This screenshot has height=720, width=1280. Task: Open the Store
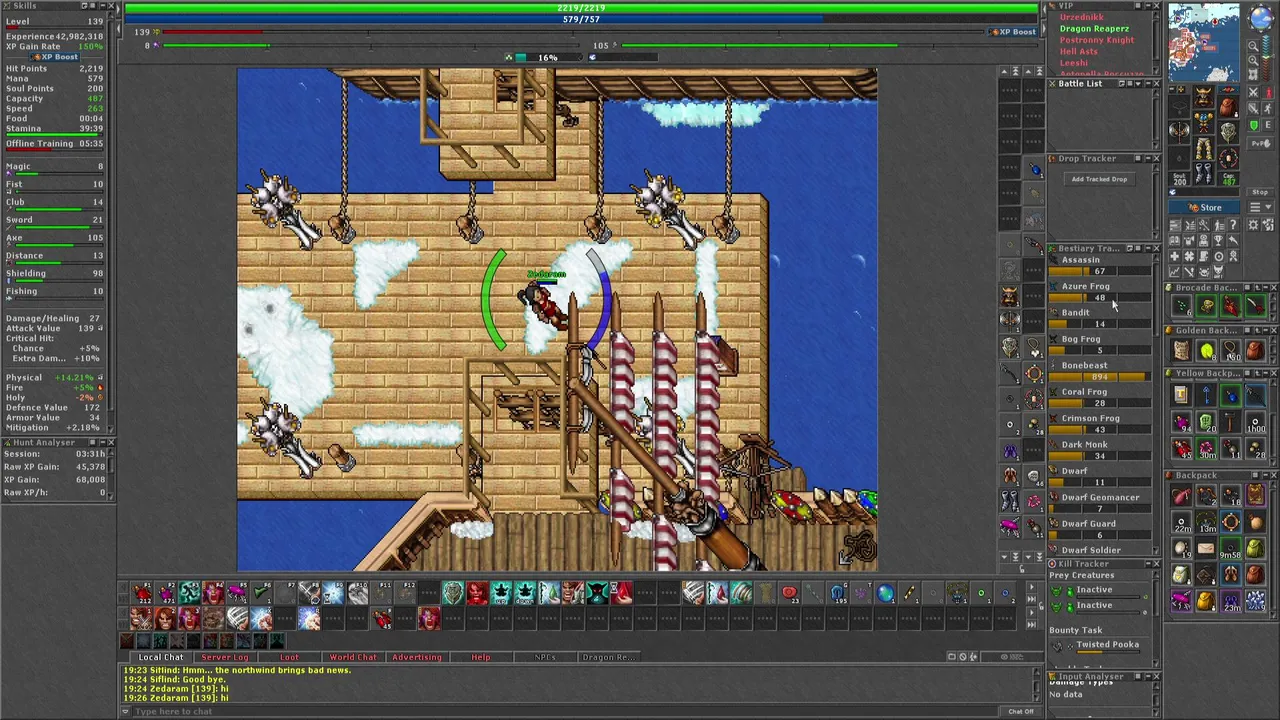pos(1204,207)
